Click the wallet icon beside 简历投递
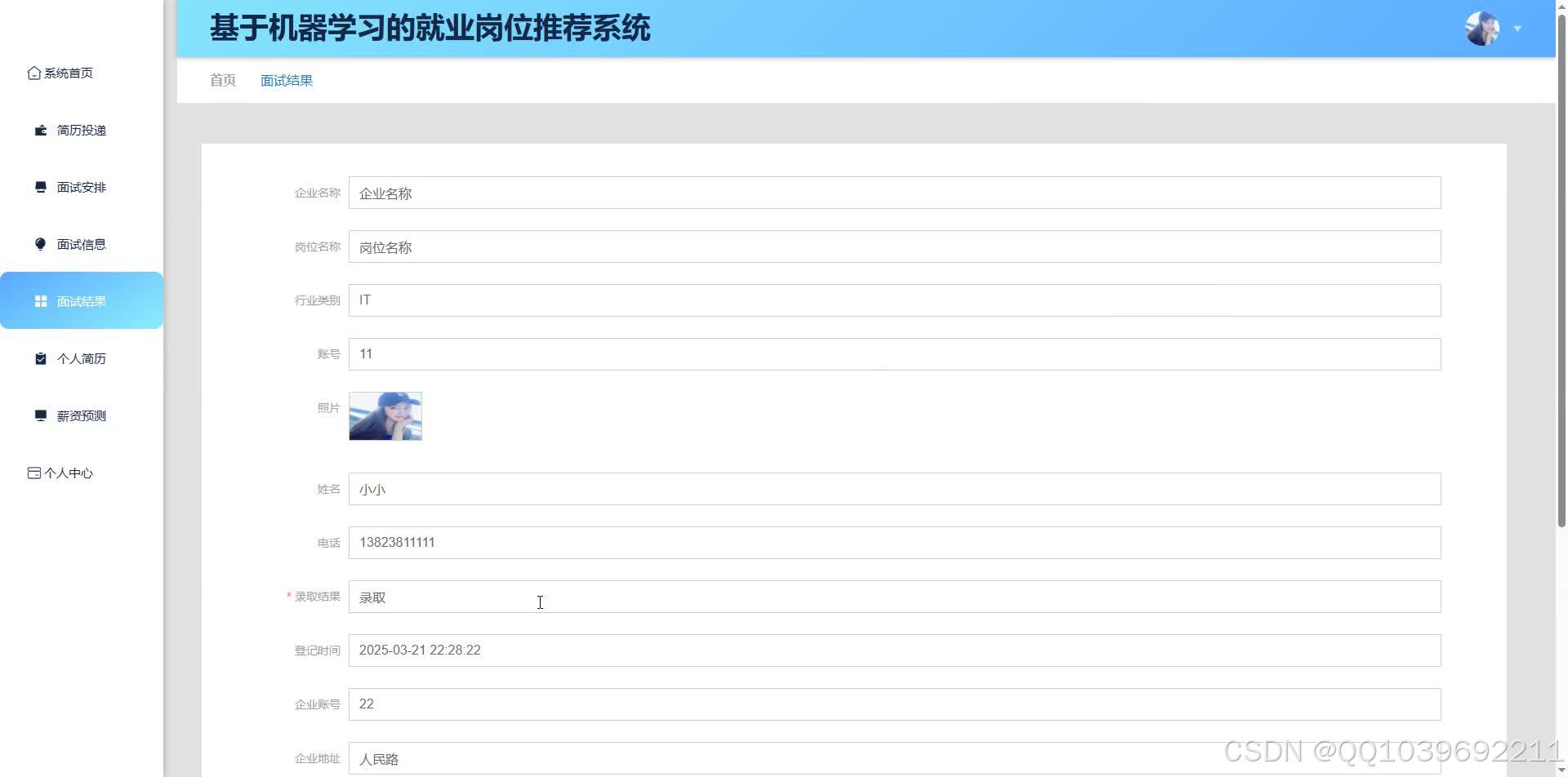This screenshot has width=1568, height=777. [41, 131]
